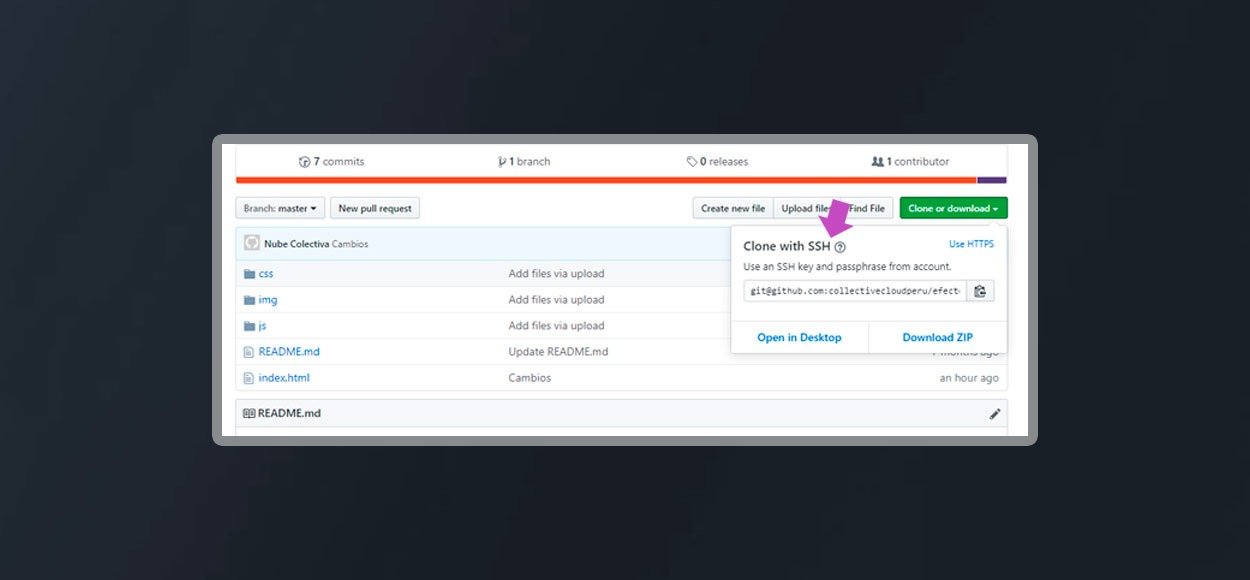The height and width of the screenshot is (580, 1250).
Task: Open the index.html file
Action: pyautogui.click(x=284, y=378)
